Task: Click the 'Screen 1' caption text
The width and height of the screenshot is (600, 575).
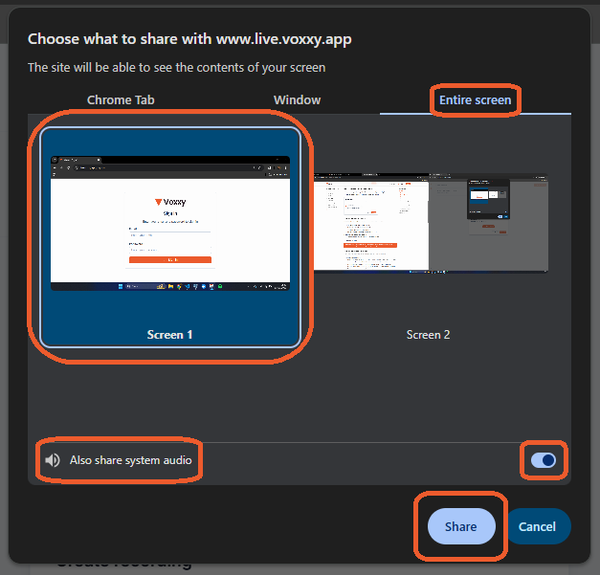Action: (x=170, y=335)
